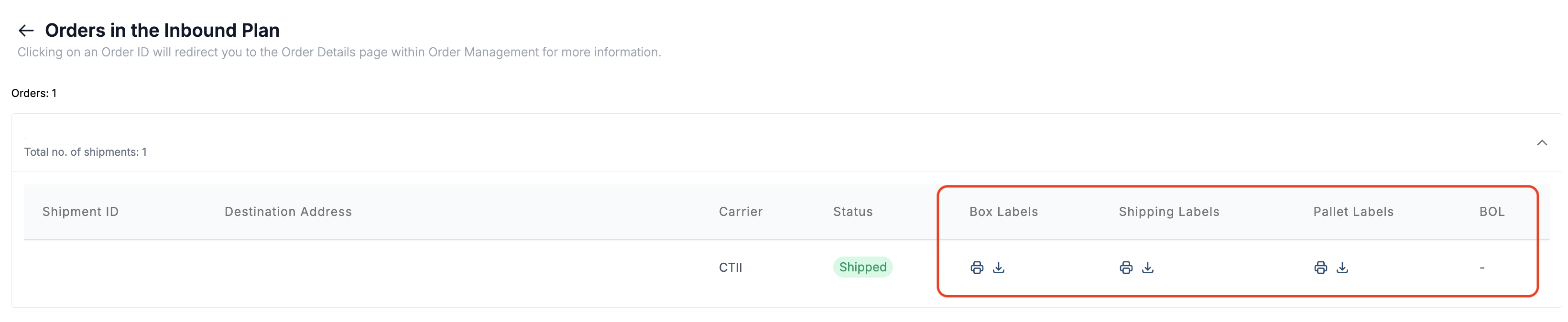Click the green Shipped status badge
Screen dimensions: 1568x322
point(862,267)
